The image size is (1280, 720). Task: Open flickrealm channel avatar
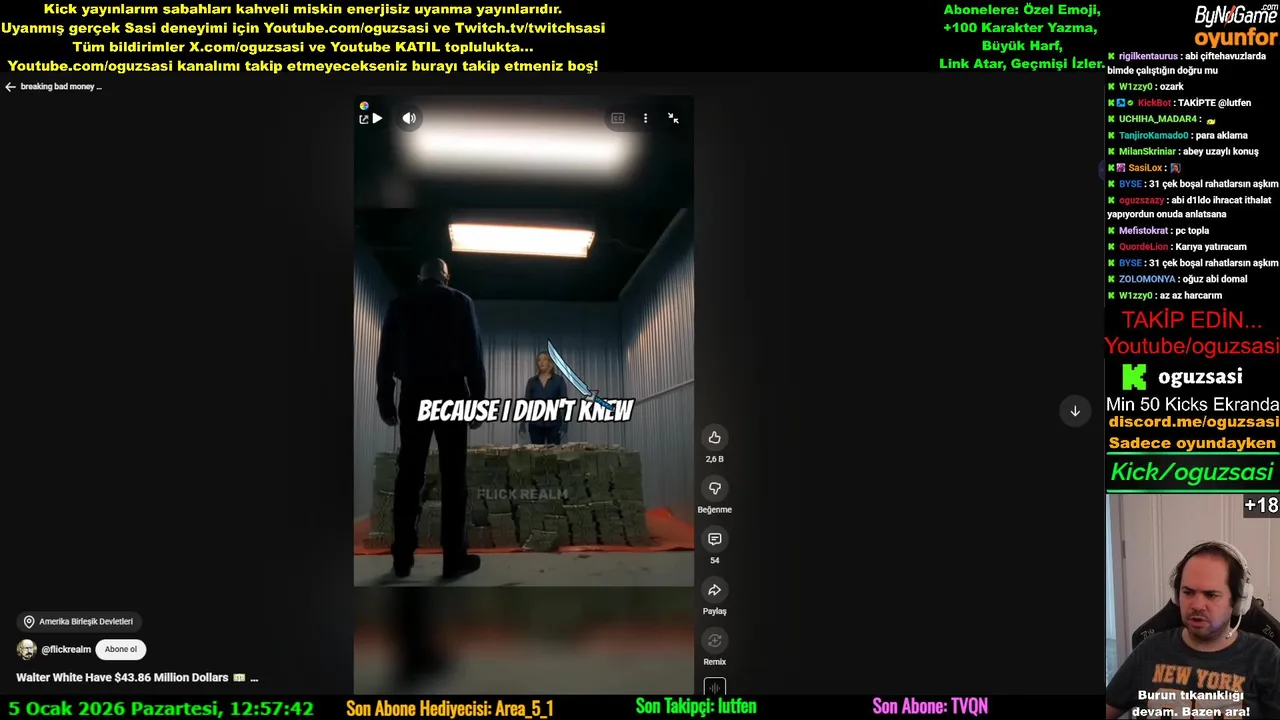click(26, 650)
